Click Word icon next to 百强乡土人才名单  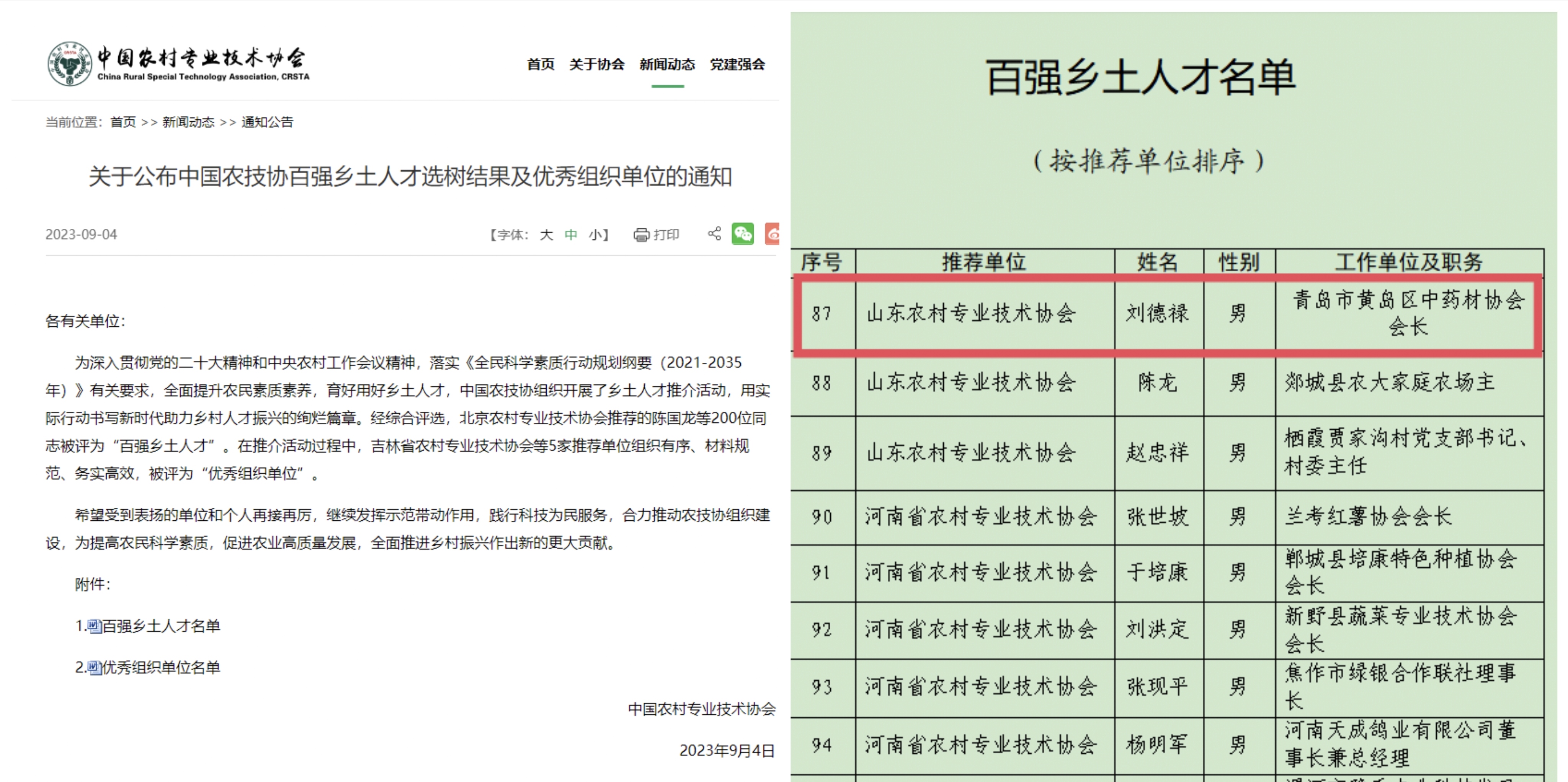coord(94,626)
